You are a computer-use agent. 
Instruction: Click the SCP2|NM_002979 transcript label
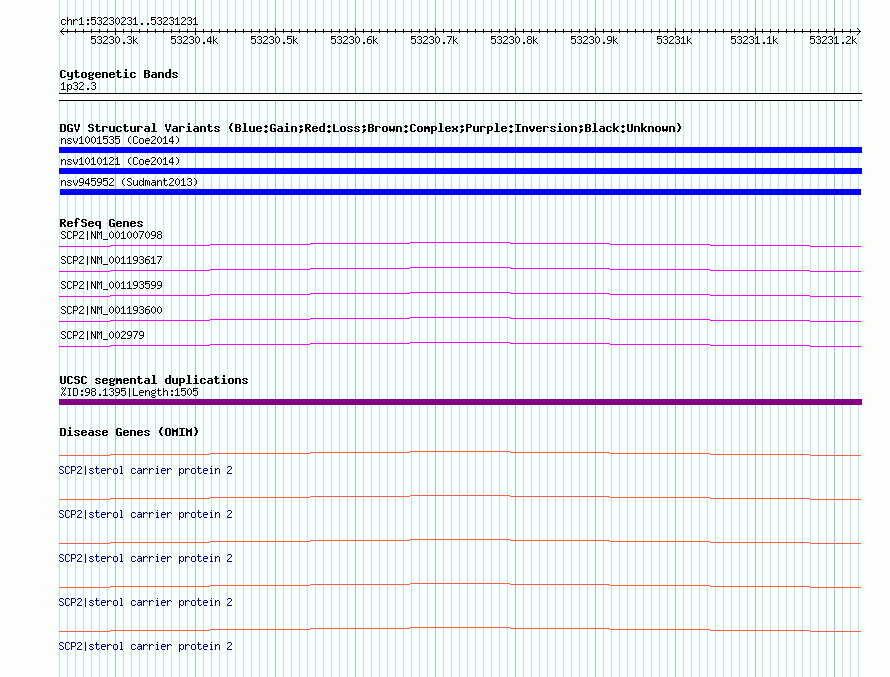(x=102, y=335)
